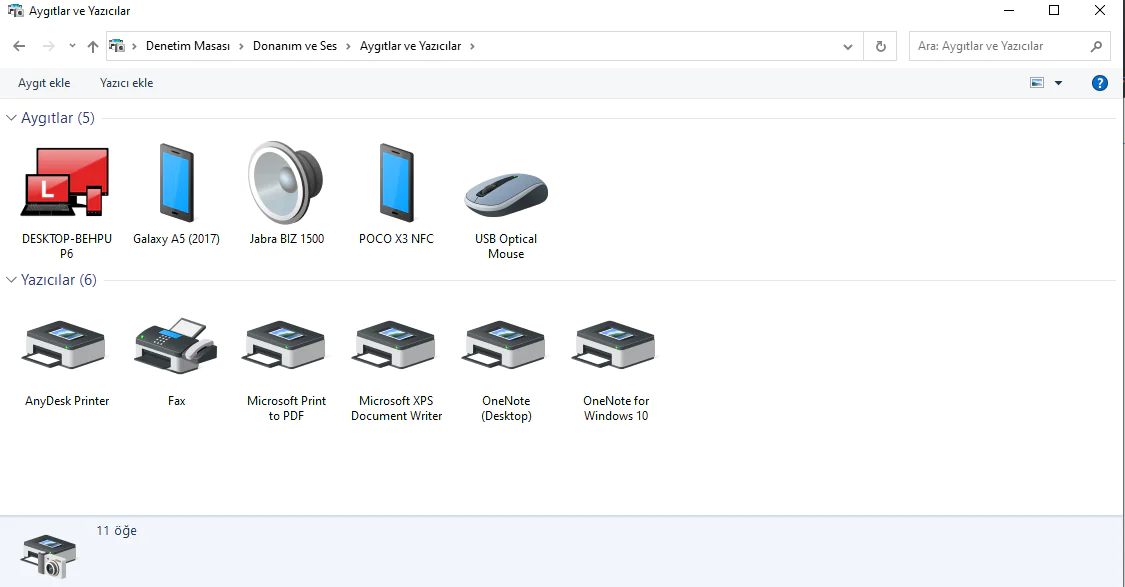The height and width of the screenshot is (587, 1125).
Task: Open the Jabra BIZ 1500 speaker device
Action: [285, 185]
